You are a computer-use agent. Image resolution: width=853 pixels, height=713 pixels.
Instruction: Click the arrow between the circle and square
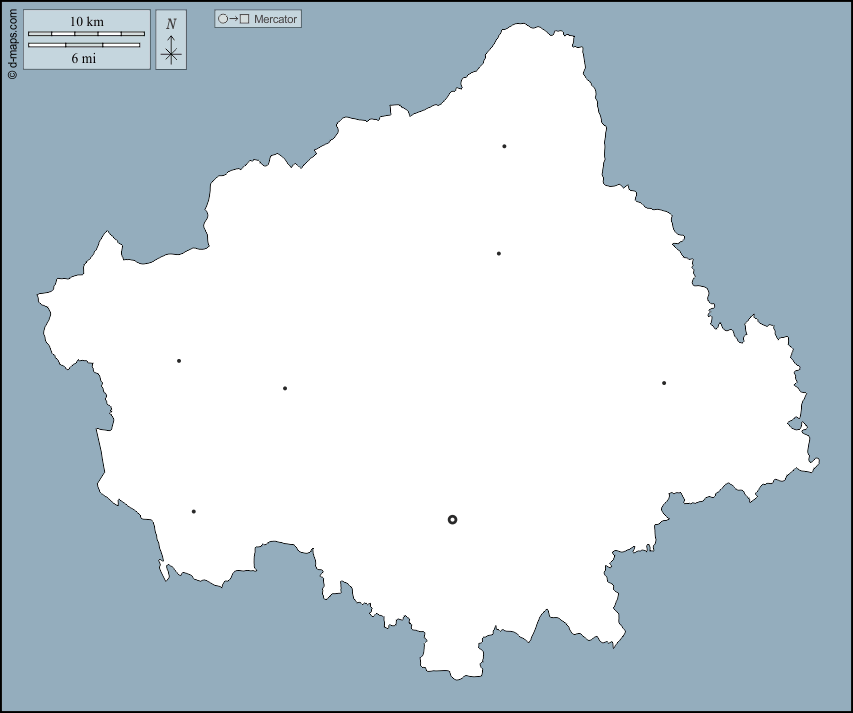pos(234,19)
